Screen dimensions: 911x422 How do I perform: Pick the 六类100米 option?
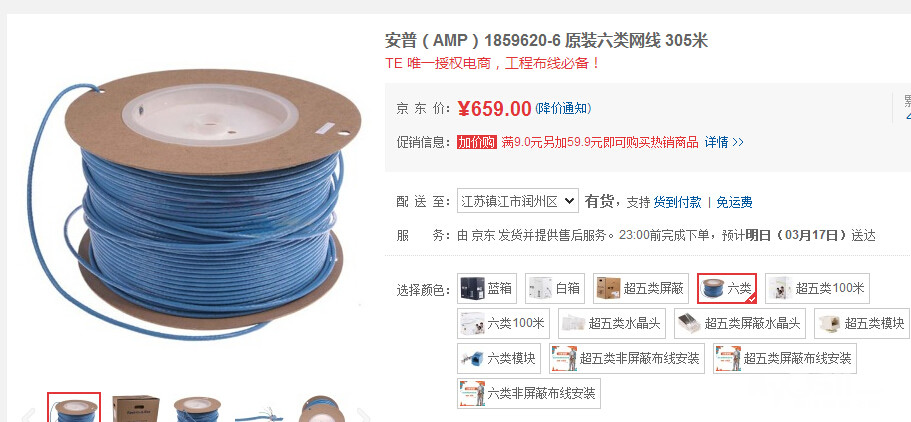[503, 323]
